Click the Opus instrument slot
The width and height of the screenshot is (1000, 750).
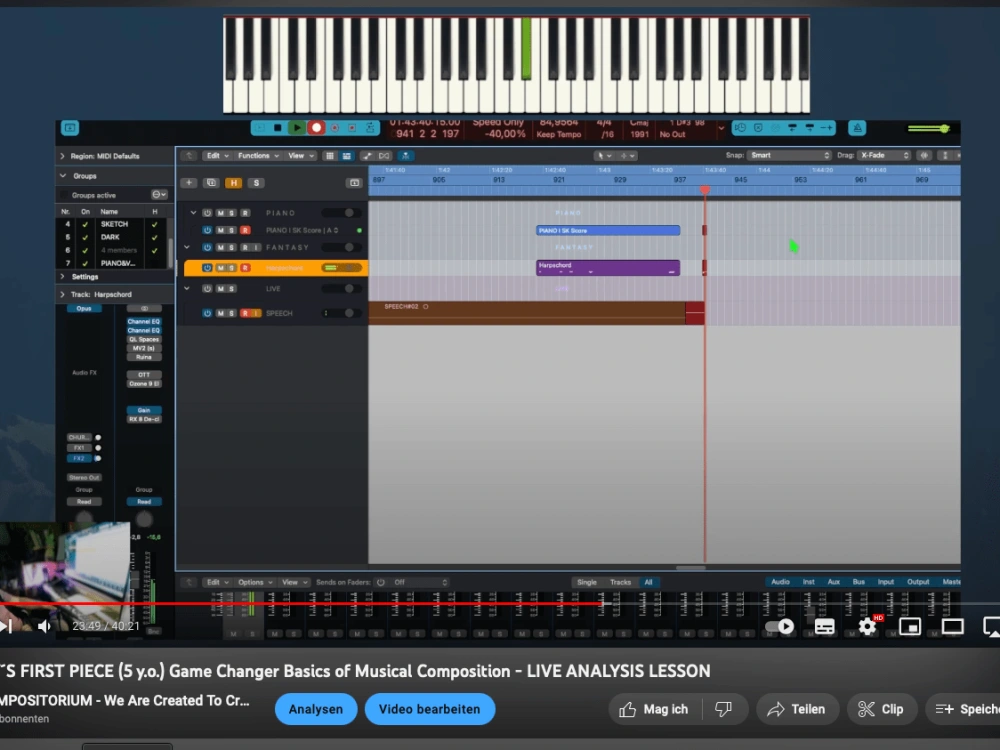(84, 309)
